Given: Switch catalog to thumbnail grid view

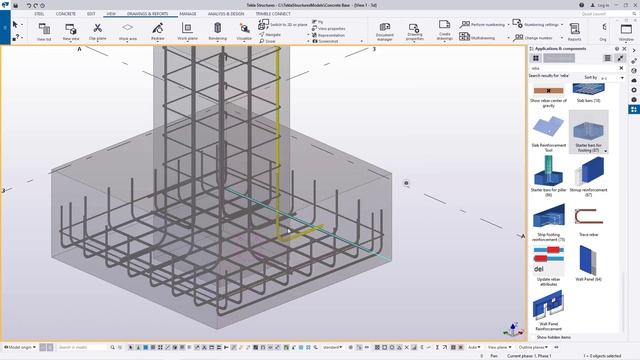Looking at the screenshot, I should (x=536, y=58).
